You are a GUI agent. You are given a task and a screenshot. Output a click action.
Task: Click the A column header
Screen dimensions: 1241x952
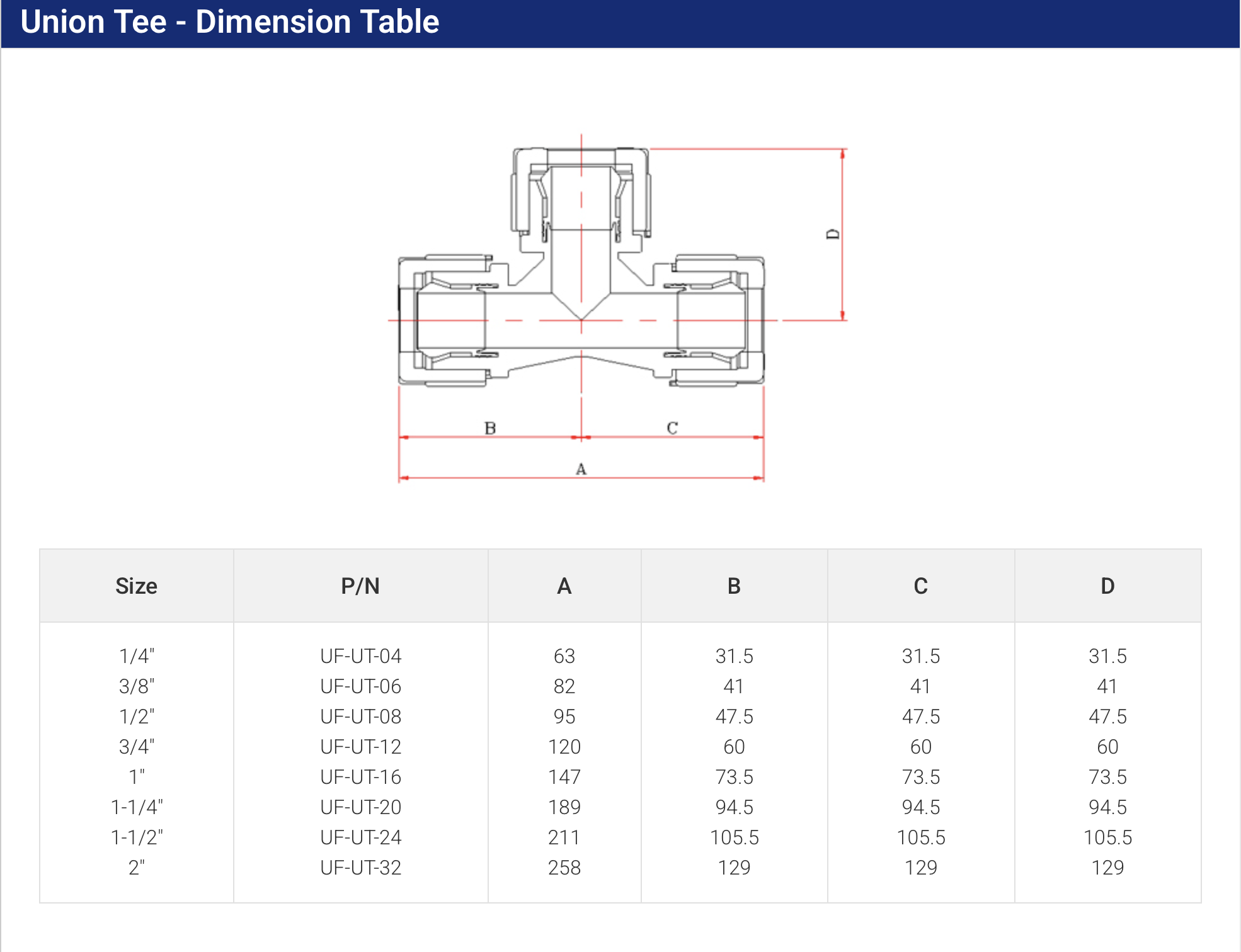coord(564,586)
